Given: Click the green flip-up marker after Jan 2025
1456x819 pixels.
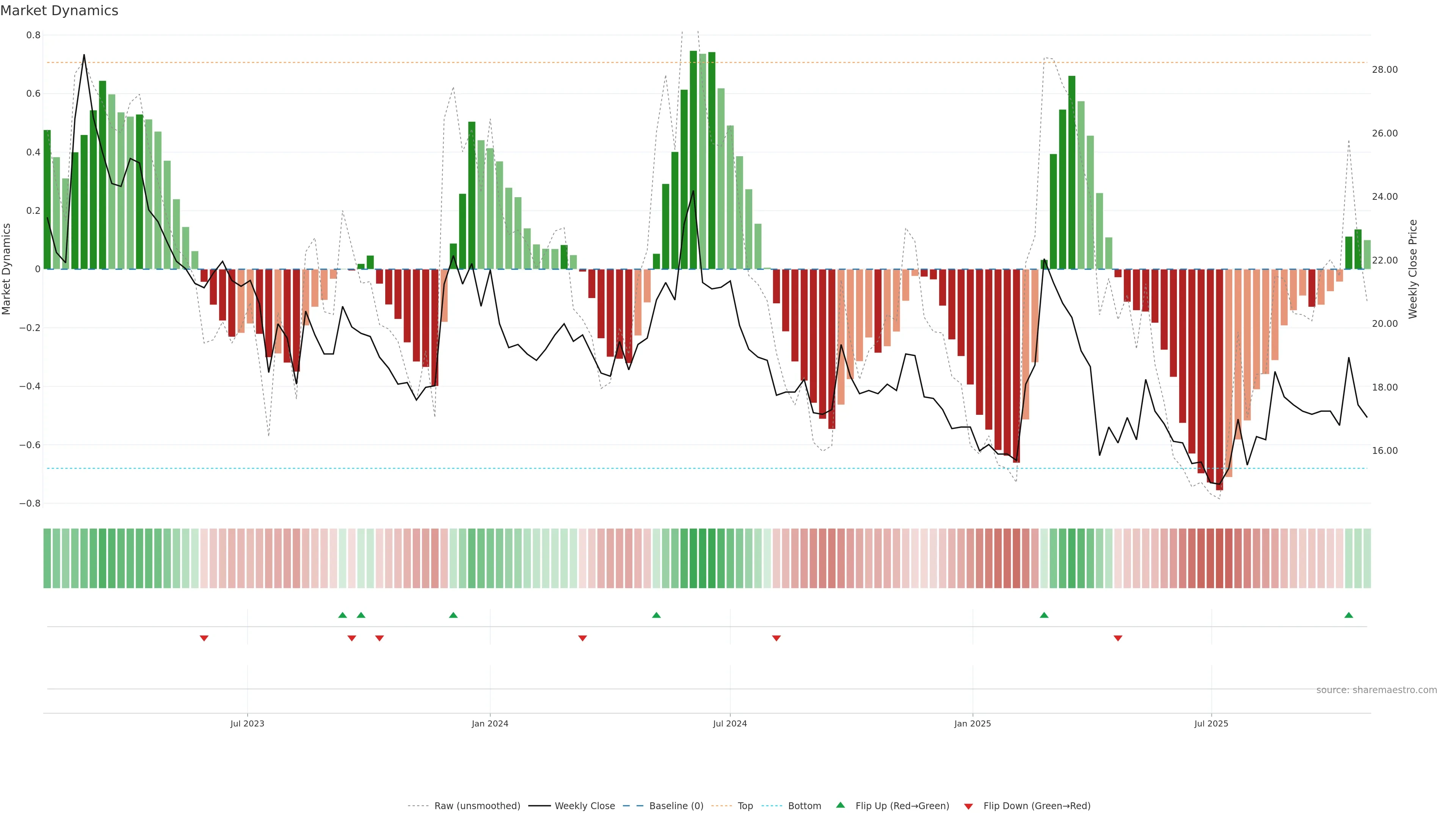Looking at the screenshot, I should (1044, 615).
